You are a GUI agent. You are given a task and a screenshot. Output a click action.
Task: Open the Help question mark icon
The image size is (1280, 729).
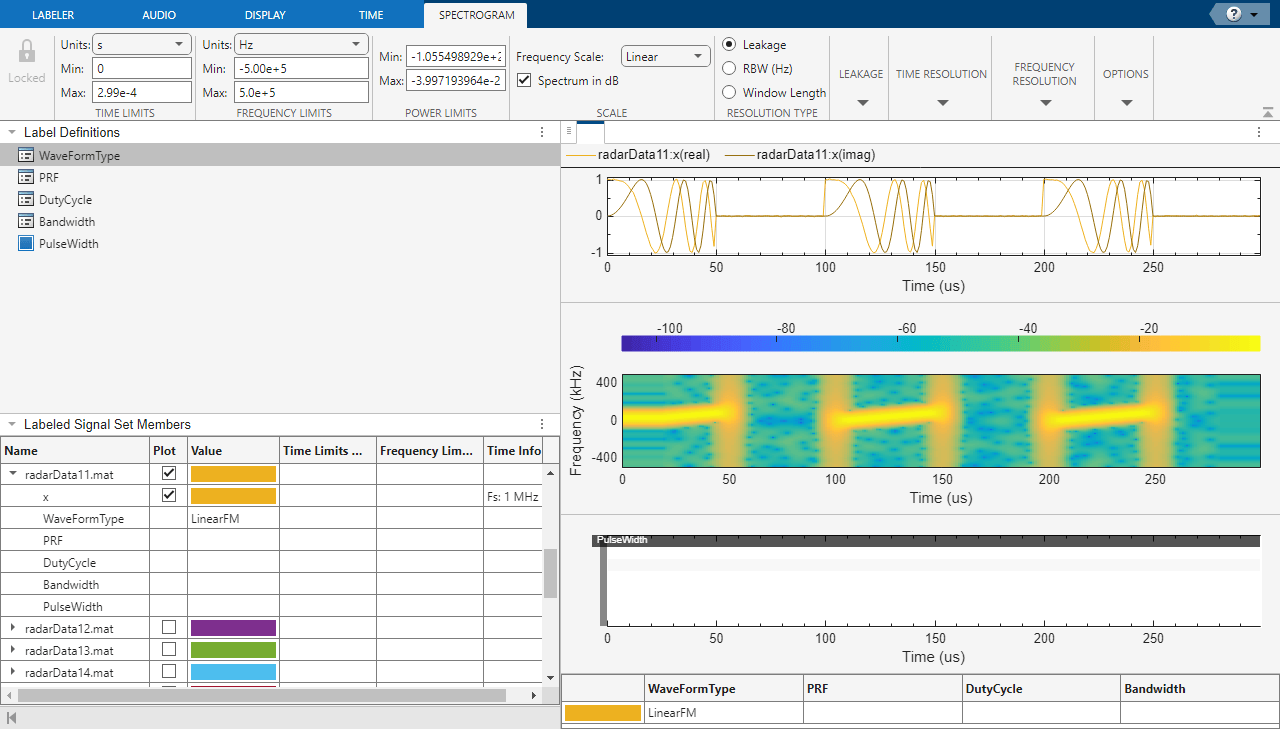coord(1233,14)
